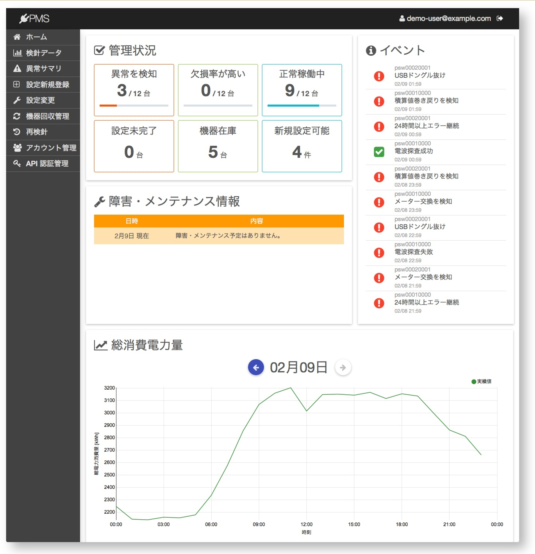The width and height of the screenshot is (535, 554).
Task: Go to next day with grey arrow
Action: (342, 367)
